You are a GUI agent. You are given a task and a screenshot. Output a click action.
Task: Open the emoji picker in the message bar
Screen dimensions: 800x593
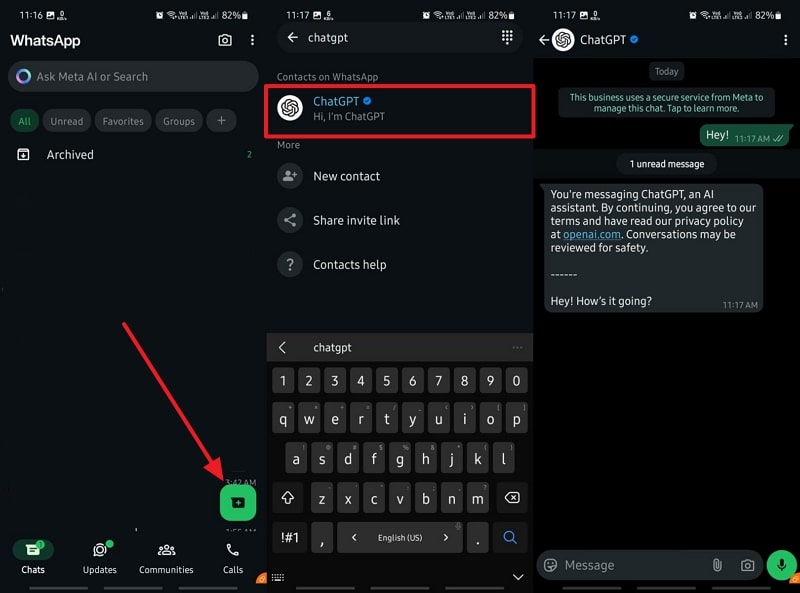[x=551, y=565]
